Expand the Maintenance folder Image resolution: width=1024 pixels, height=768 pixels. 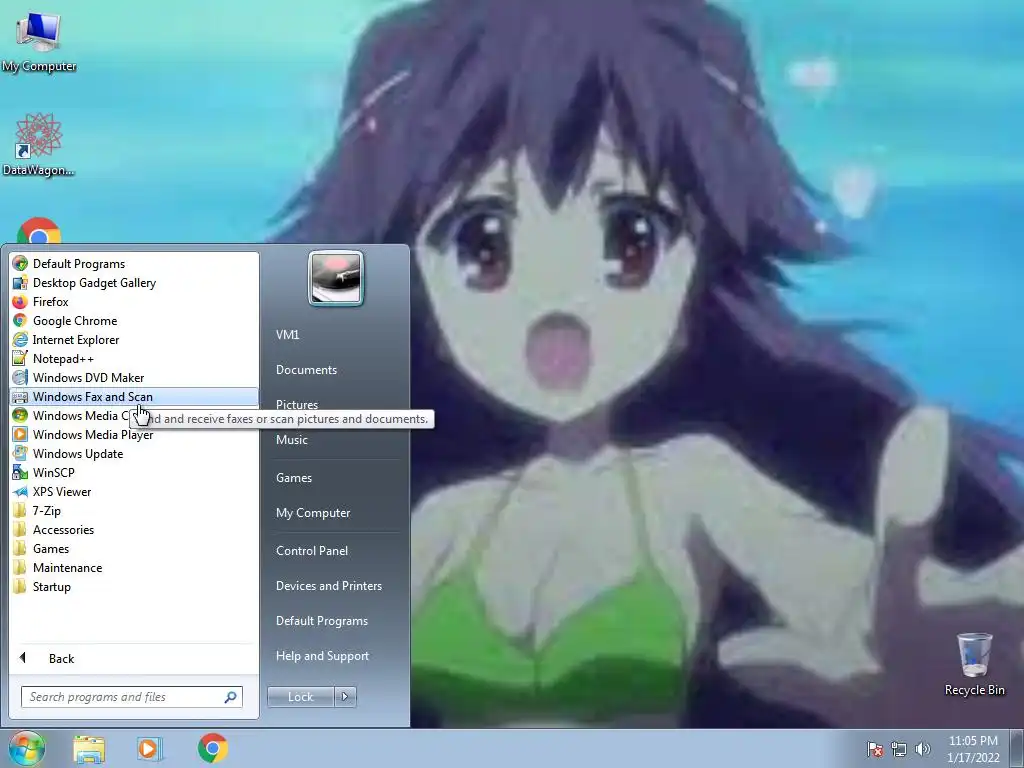click(x=134, y=568)
